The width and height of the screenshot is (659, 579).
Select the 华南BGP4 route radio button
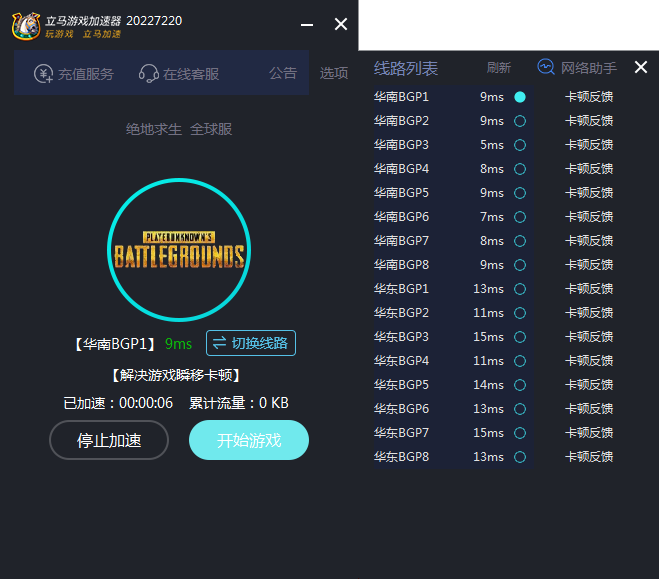pos(520,169)
